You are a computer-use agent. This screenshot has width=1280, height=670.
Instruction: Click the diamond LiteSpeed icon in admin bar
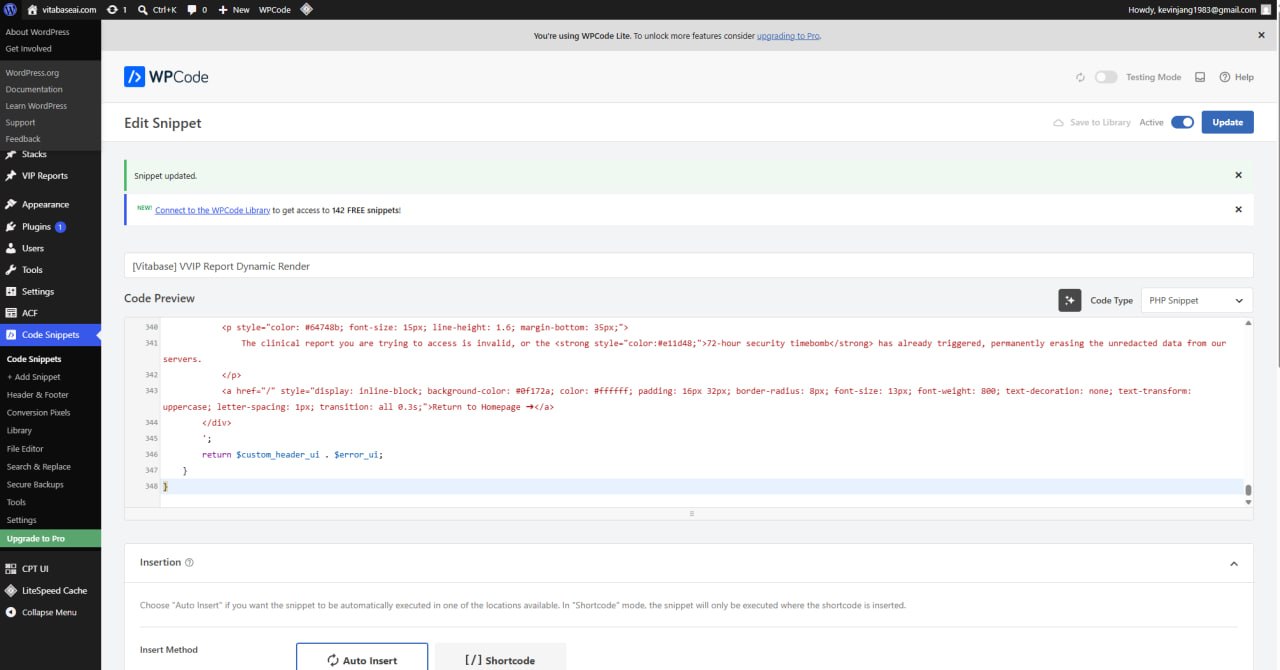coord(306,9)
